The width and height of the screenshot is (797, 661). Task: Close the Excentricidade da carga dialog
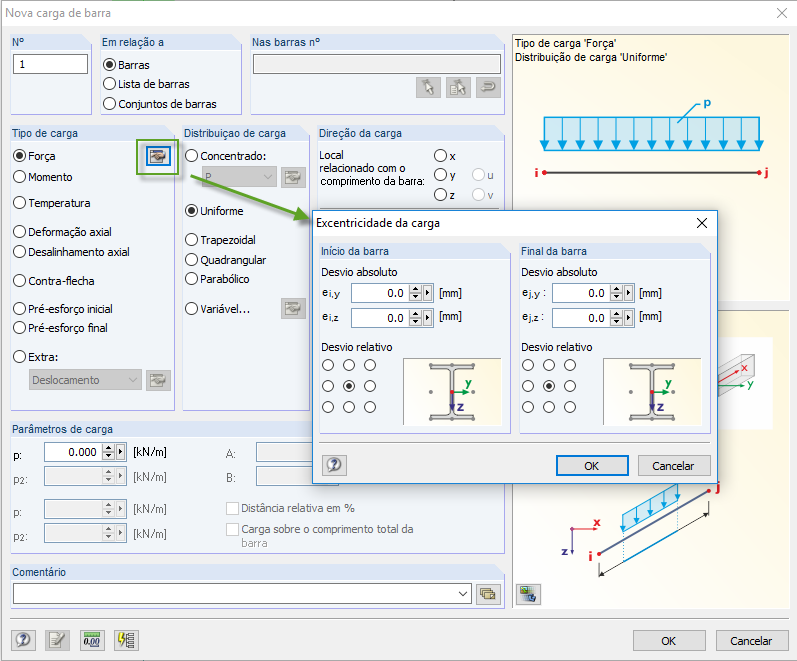tap(702, 223)
